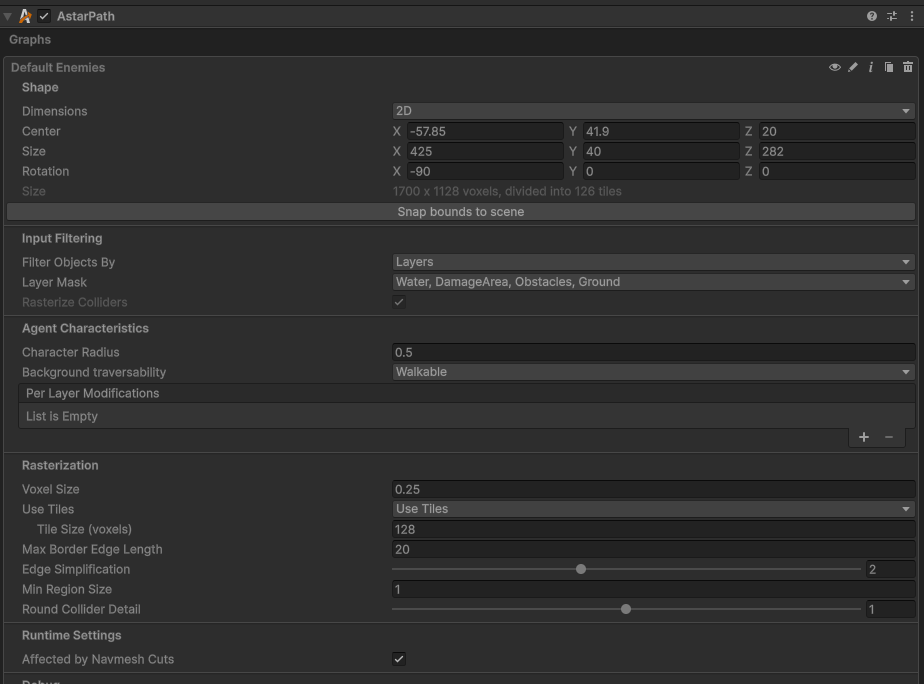Show info for the Default Enemies graph
The width and height of the screenshot is (924, 684).
click(x=871, y=67)
